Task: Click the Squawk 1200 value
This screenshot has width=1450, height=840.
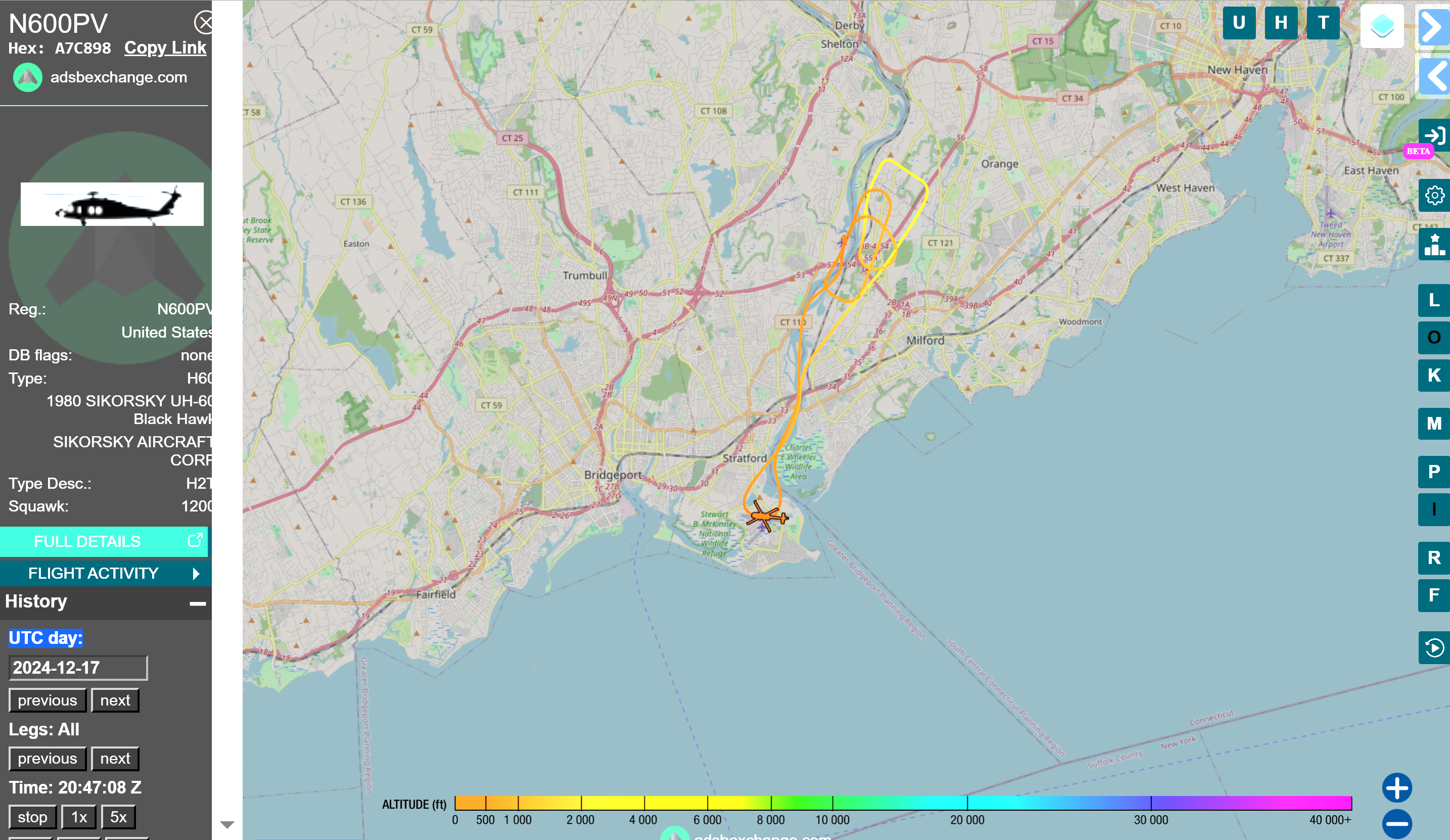Action: pyautogui.click(x=197, y=506)
